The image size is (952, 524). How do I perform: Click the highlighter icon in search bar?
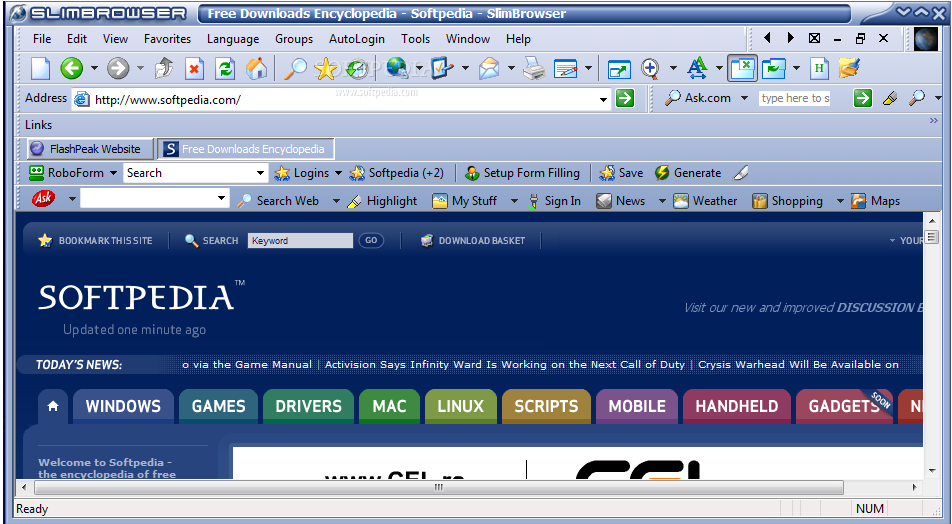click(x=890, y=98)
